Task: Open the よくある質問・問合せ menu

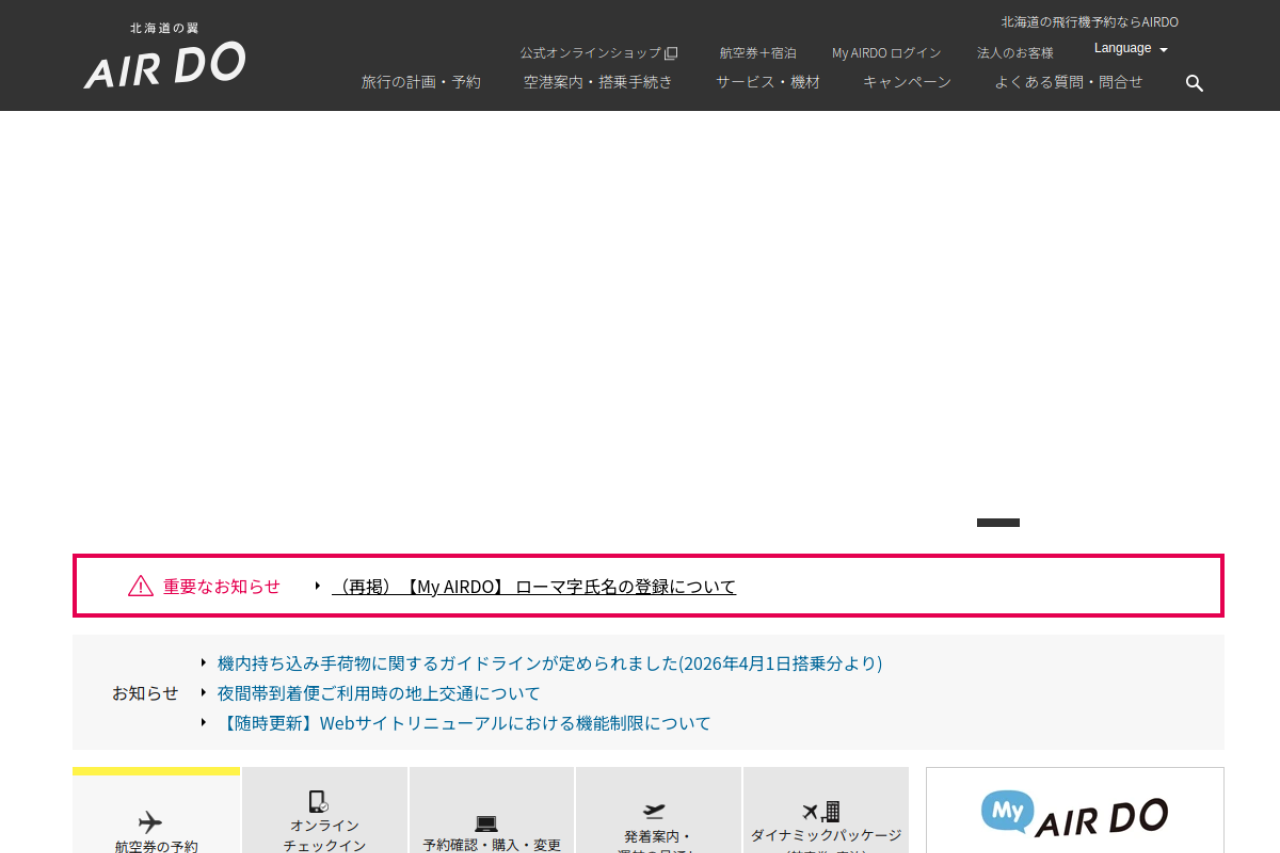Action: tap(1068, 82)
